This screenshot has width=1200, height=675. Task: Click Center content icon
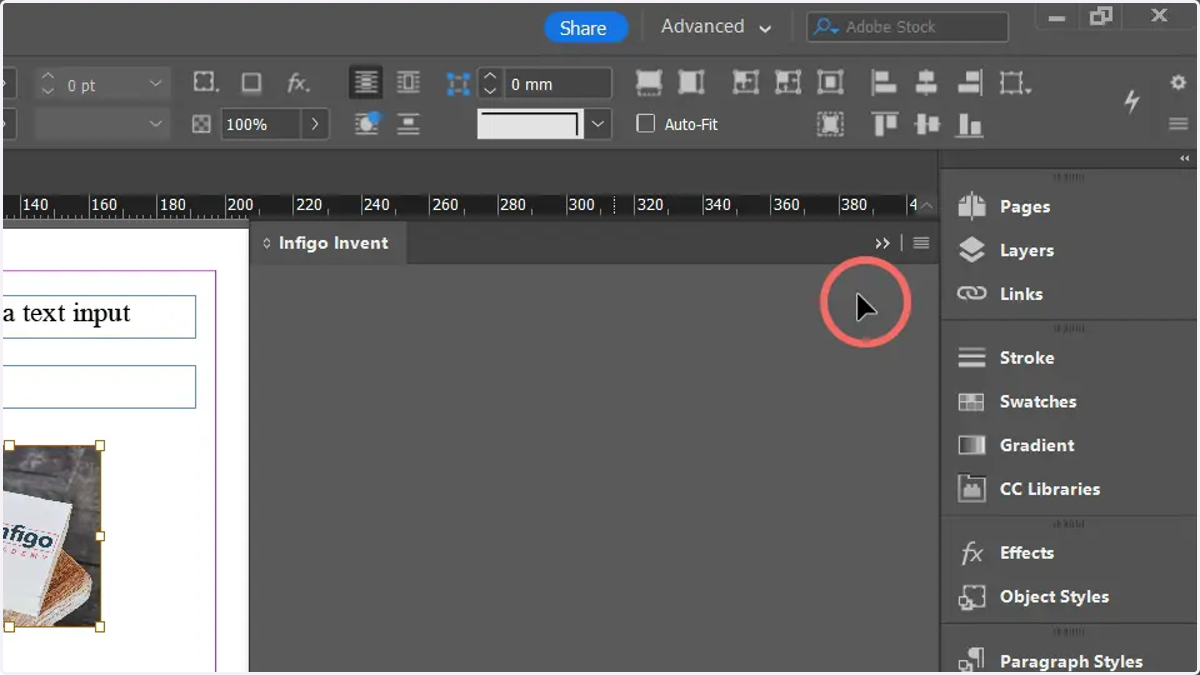click(x=830, y=83)
